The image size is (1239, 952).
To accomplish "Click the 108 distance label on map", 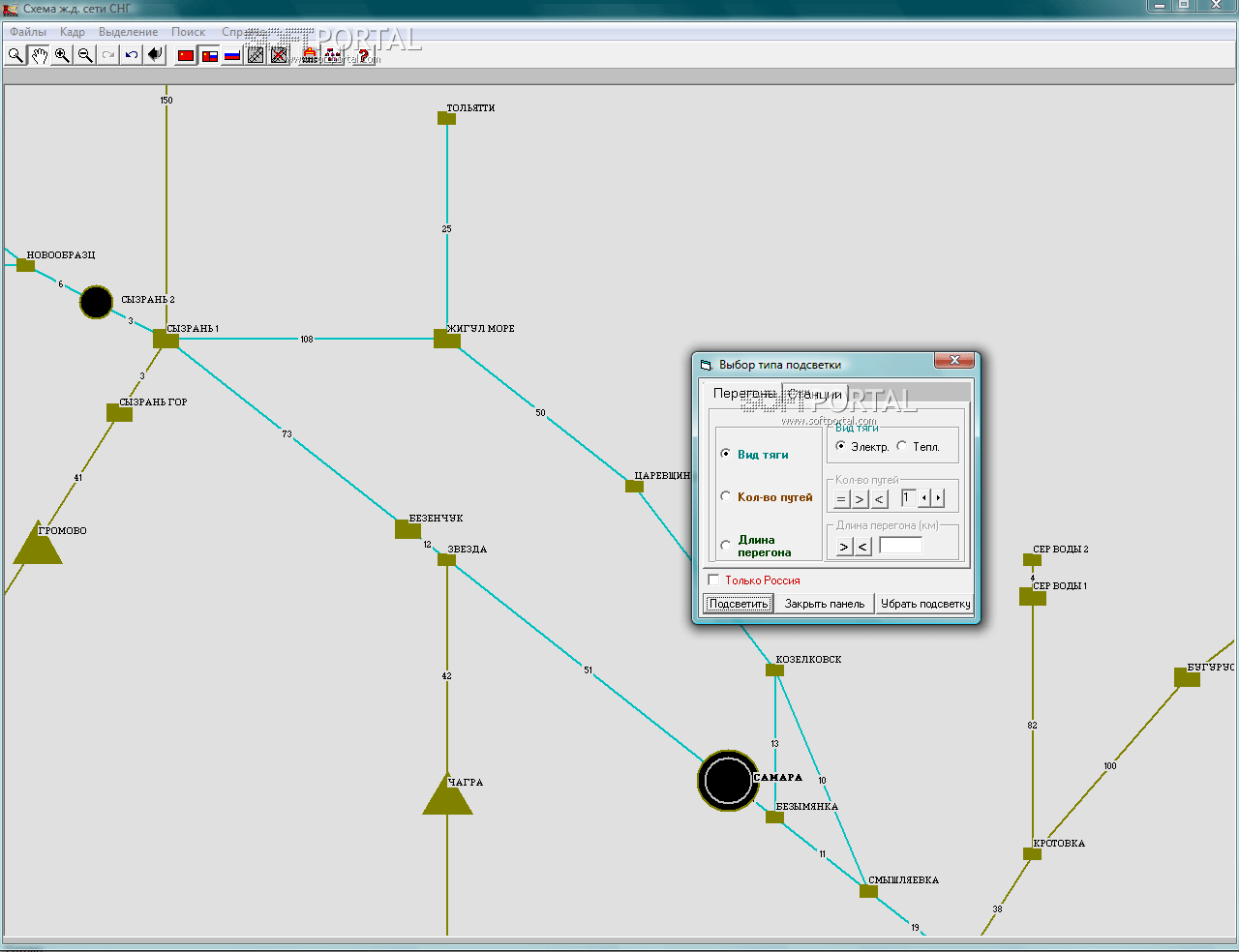I will click(x=307, y=339).
